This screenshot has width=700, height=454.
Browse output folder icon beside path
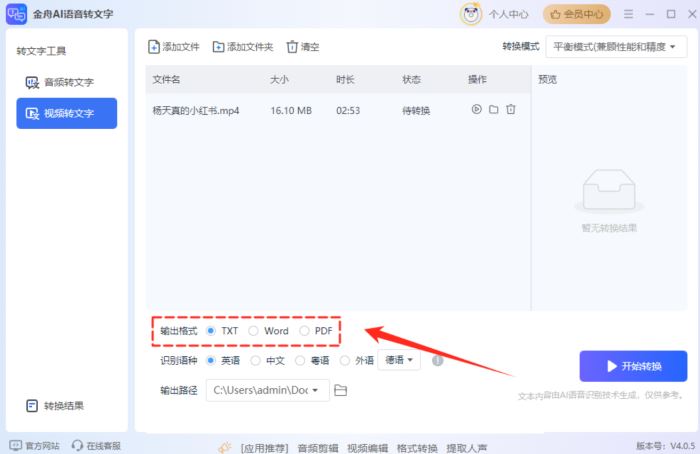pos(341,390)
